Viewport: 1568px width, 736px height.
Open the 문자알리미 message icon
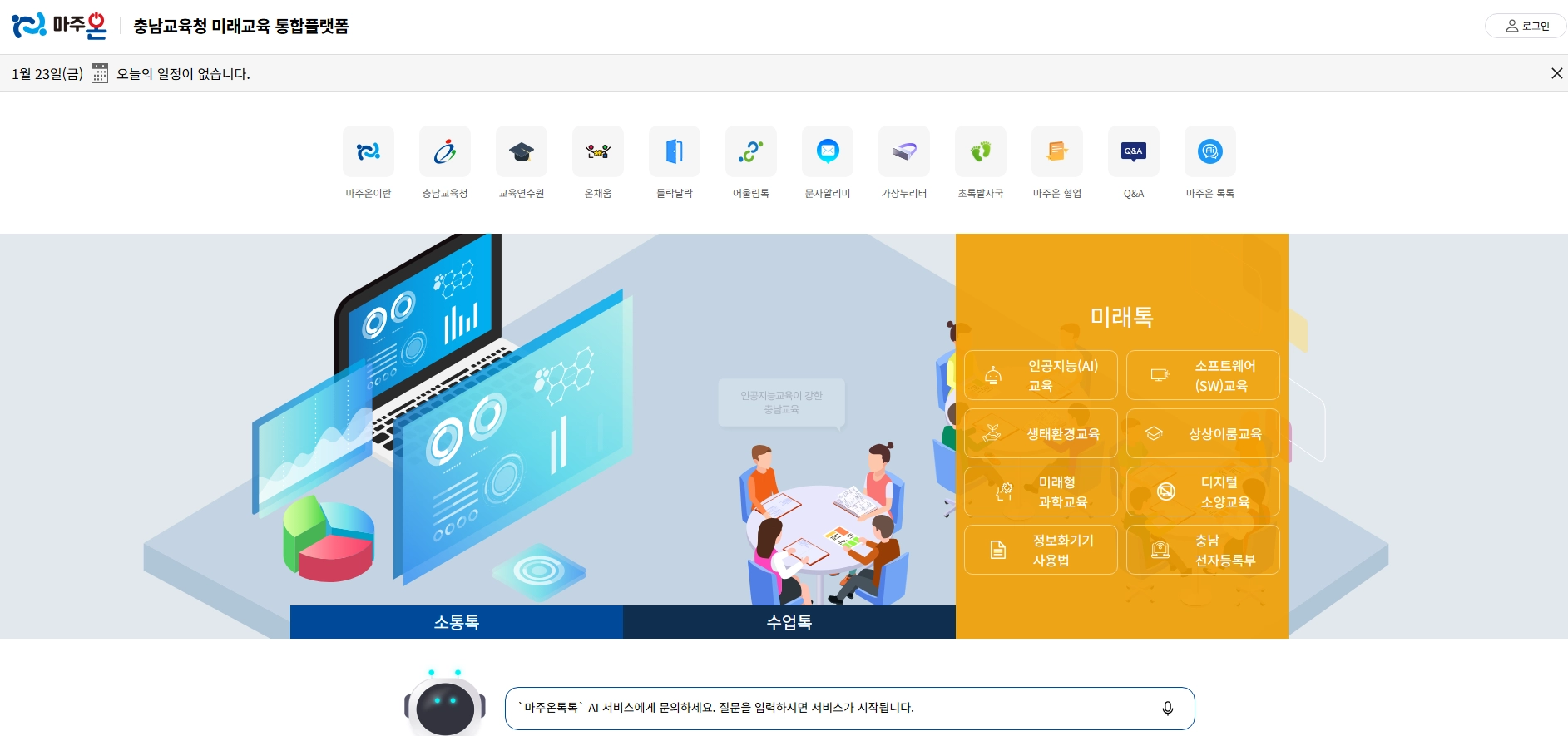tap(828, 151)
